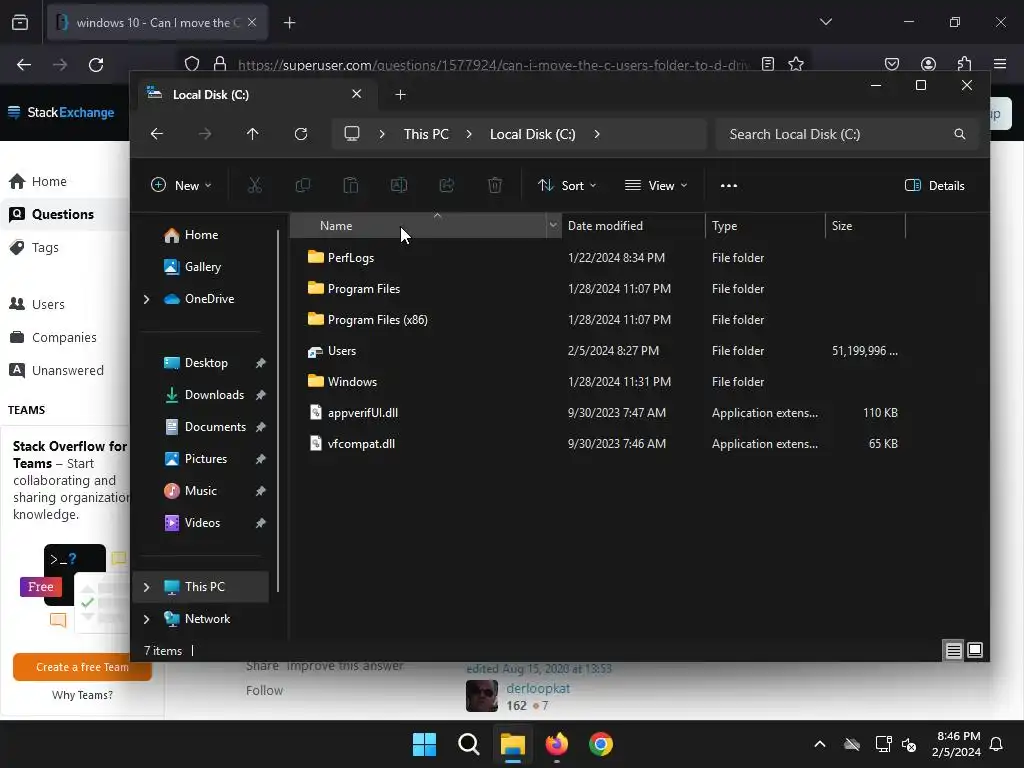Click the Share icon in Explorer toolbar
This screenshot has height=768, width=1024.
click(447, 185)
